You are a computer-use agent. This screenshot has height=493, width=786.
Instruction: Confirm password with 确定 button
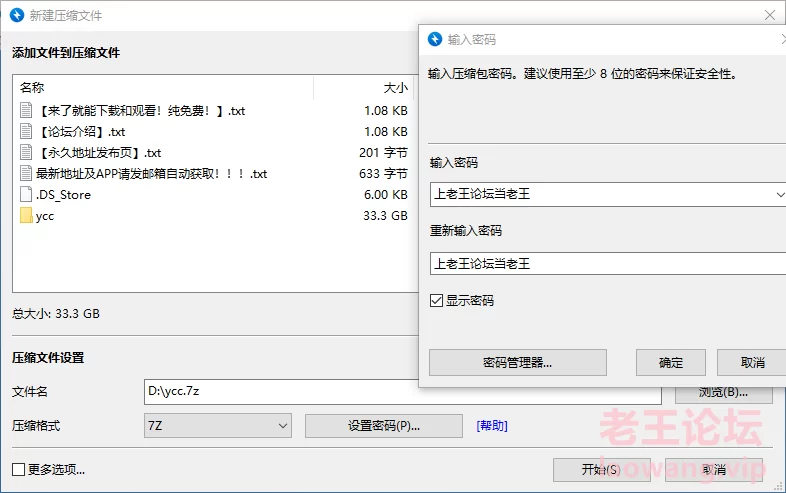point(671,363)
